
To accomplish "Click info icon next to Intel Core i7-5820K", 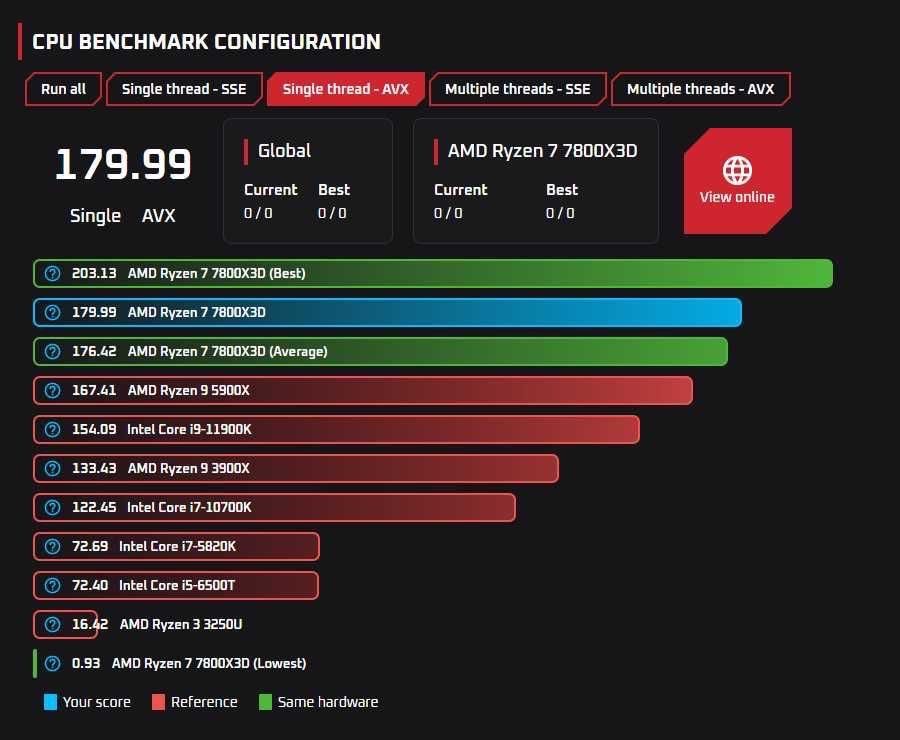I will coord(52,547).
